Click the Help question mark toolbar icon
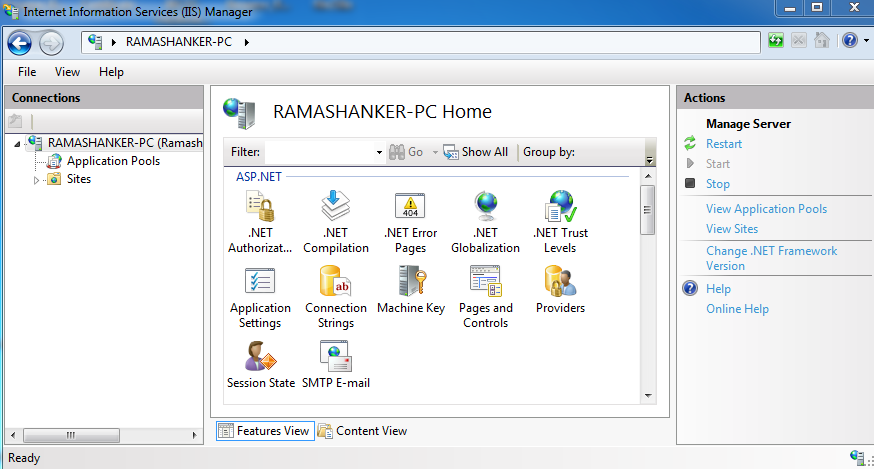Image resolution: width=874 pixels, height=469 pixels. [850, 40]
